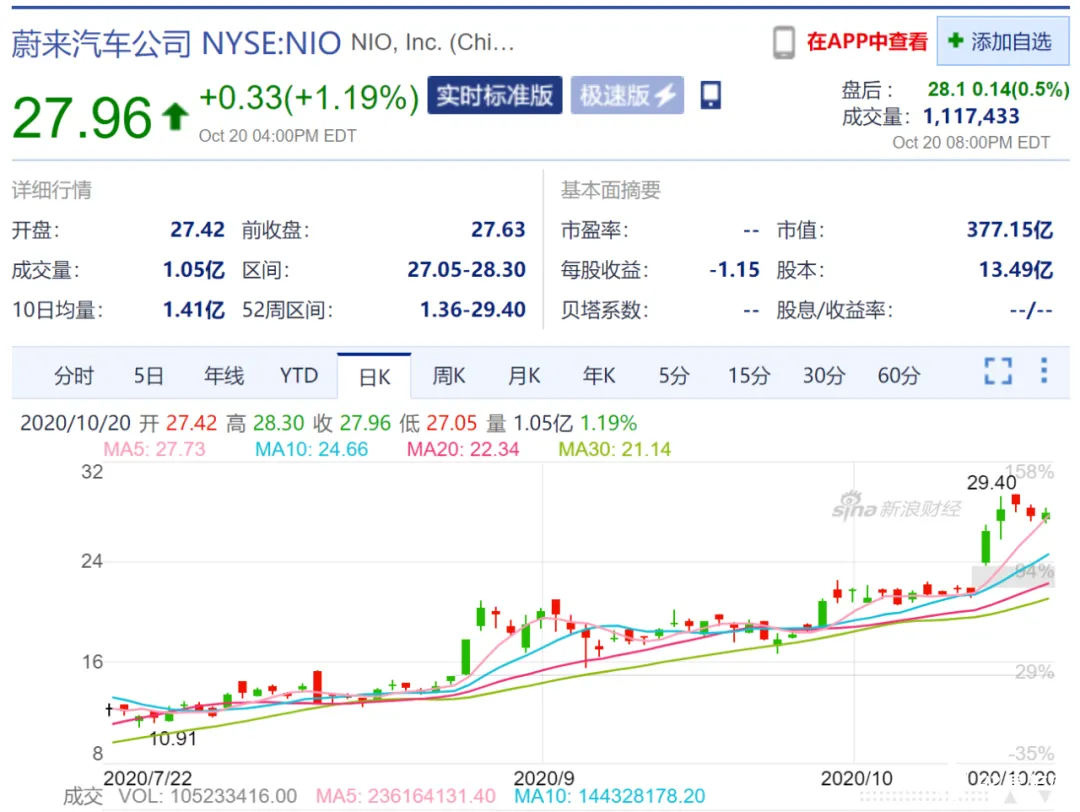Click the volume MA5: 236164131.40 label
This screenshot has width=1080, height=812.
click(x=406, y=796)
